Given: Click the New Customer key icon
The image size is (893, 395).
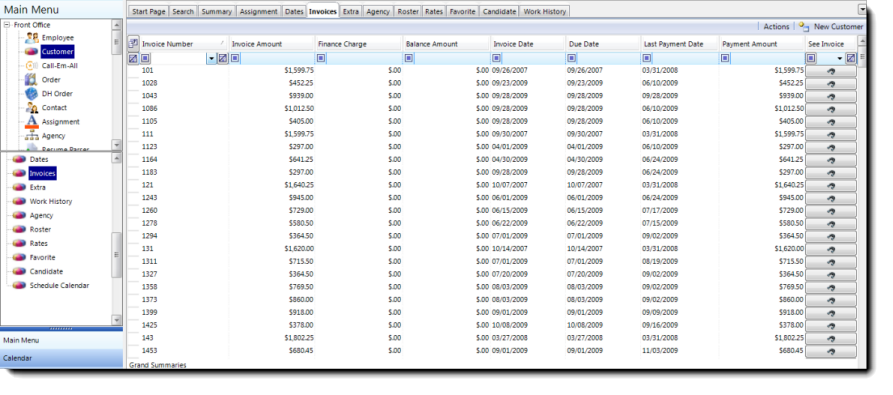Looking at the screenshot, I should click(804, 27).
